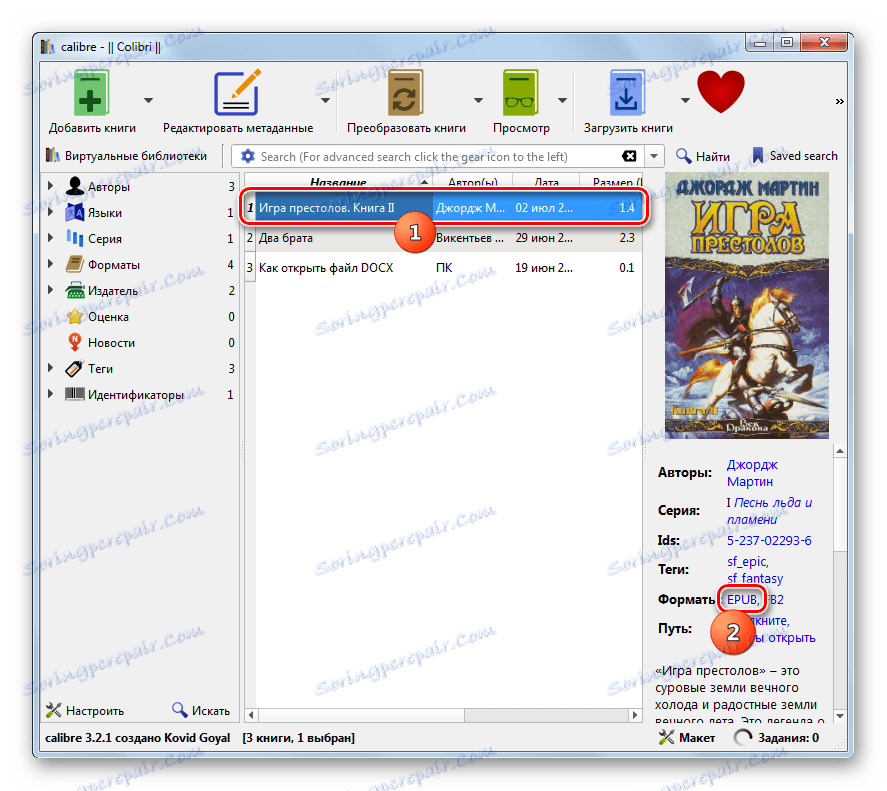This screenshot has height=791, width=887.
Task: Click the sf_fantasy tag link
Action: point(755,578)
